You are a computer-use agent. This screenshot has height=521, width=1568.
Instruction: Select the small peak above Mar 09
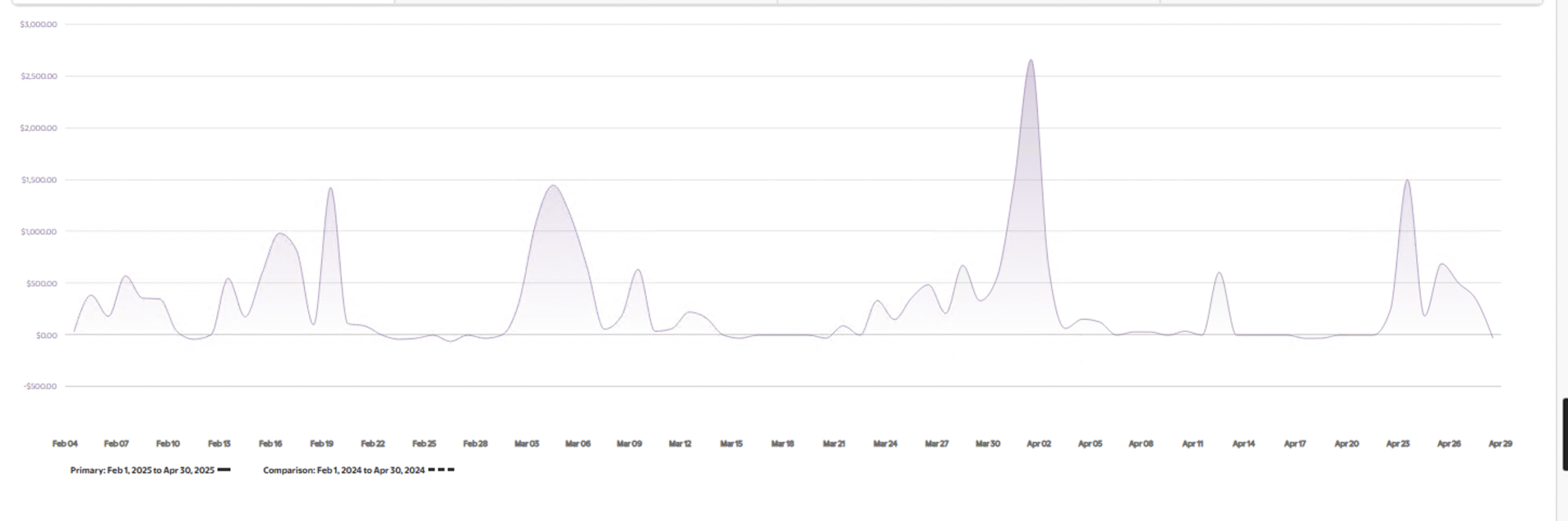[638, 270]
